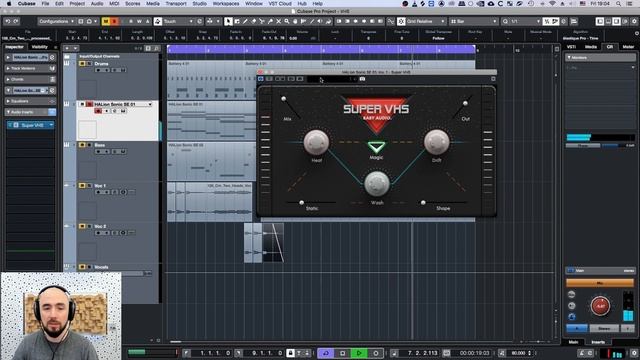Viewport: 640px width, 360px height.
Task: Open the Touch automation mode dropdown
Action: 178,21
